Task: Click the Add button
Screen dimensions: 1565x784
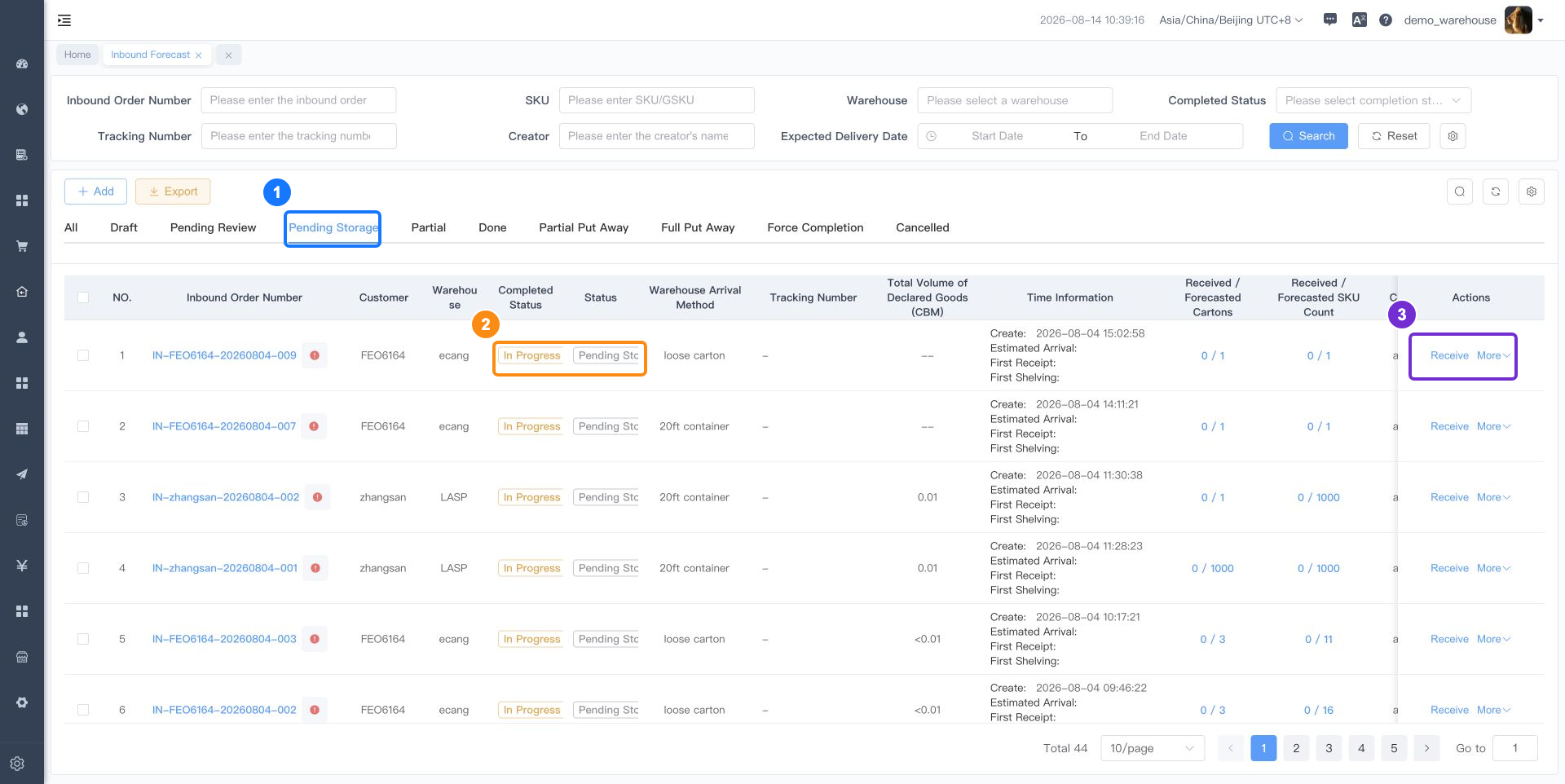Action: pyautogui.click(x=95, y=192)
